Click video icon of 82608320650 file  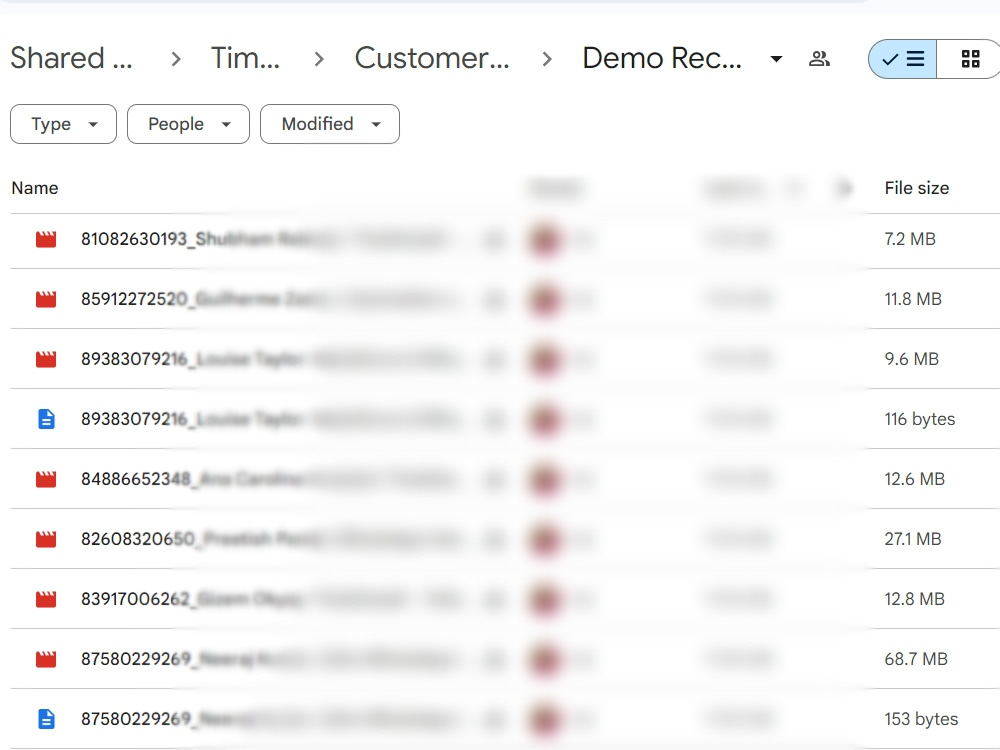coord(46,539)
